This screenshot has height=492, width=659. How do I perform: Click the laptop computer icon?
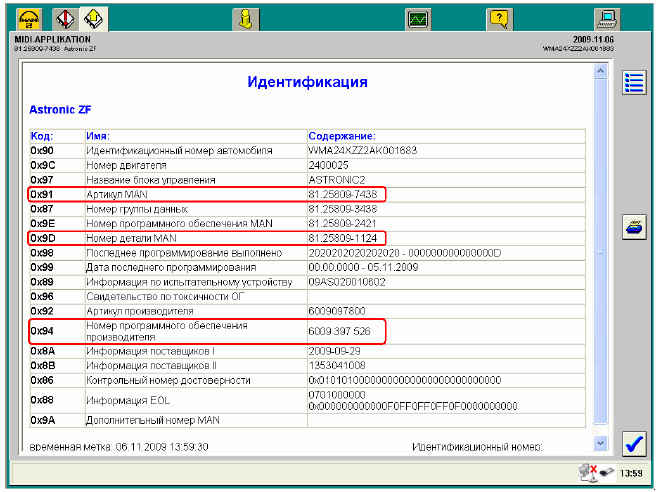[605, 18]
